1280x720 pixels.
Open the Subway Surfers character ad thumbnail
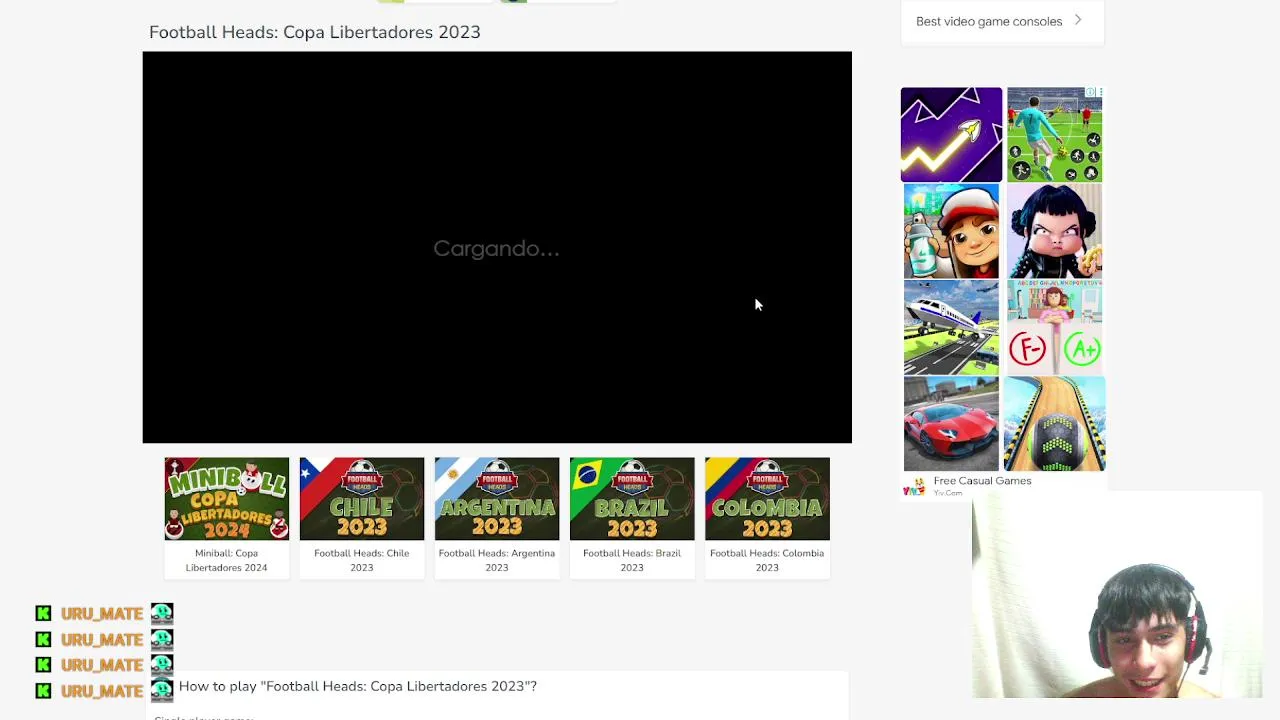click(x=951, y=231)
